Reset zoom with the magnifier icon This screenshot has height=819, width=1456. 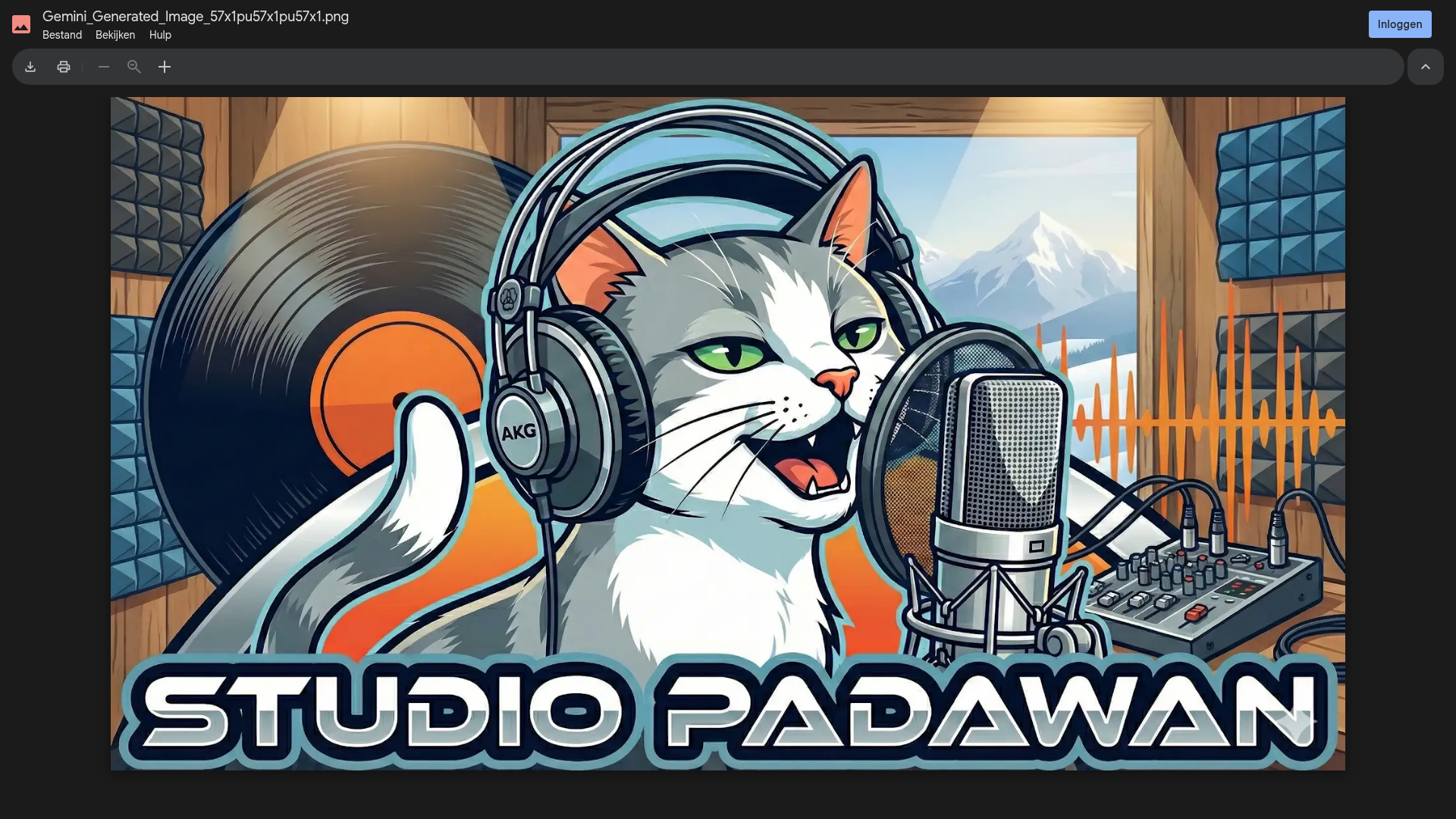(x=134, y=67)
